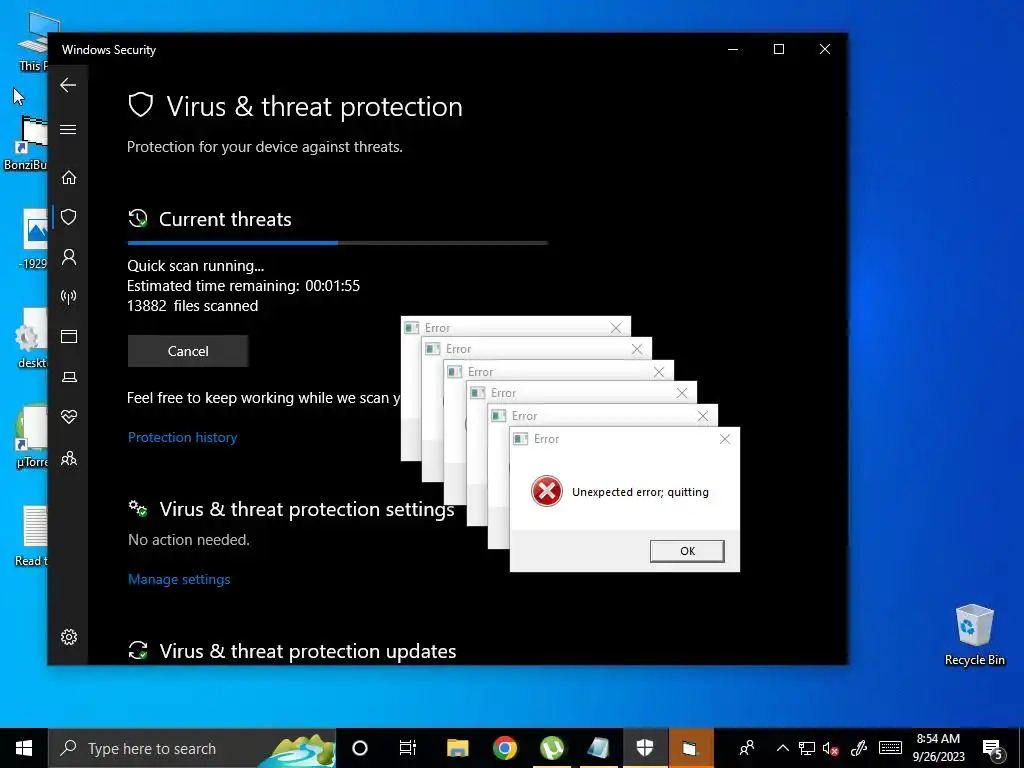Show hidden system tray icons
The height and width of the screenshot is (768, 1024).
point(782,748)
